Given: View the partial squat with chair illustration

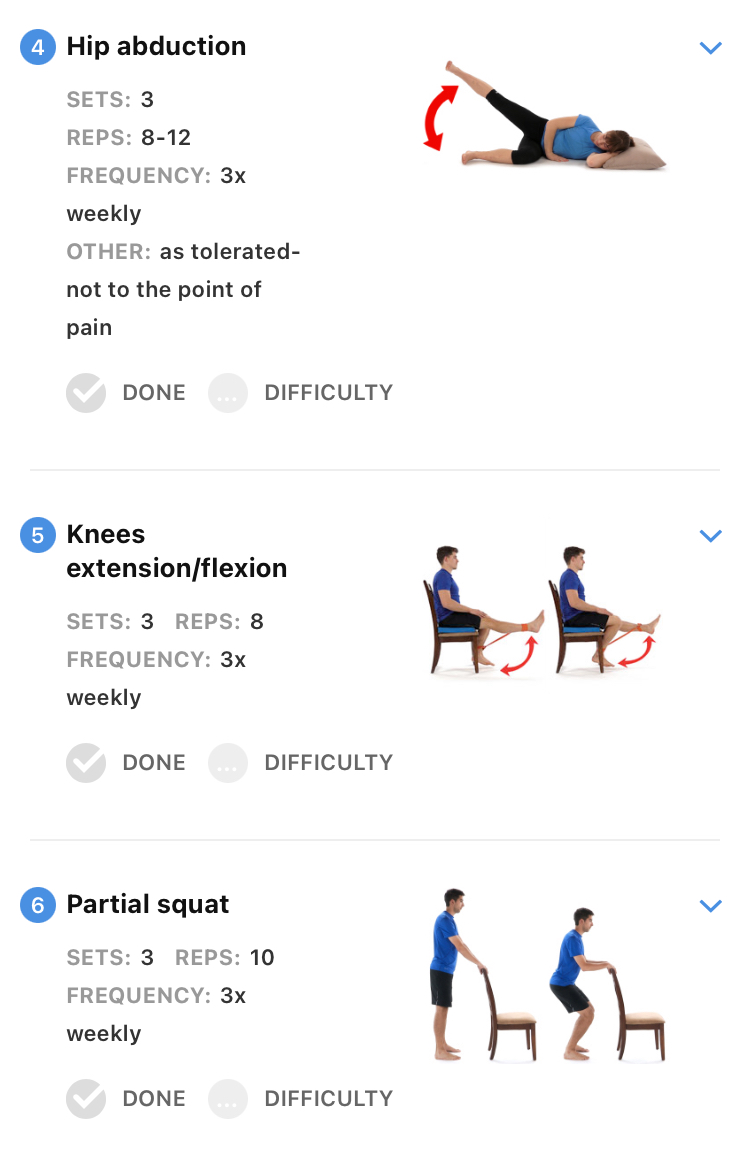Looking at the screenshot, I should pyautogui.click(x=548, y=976).
